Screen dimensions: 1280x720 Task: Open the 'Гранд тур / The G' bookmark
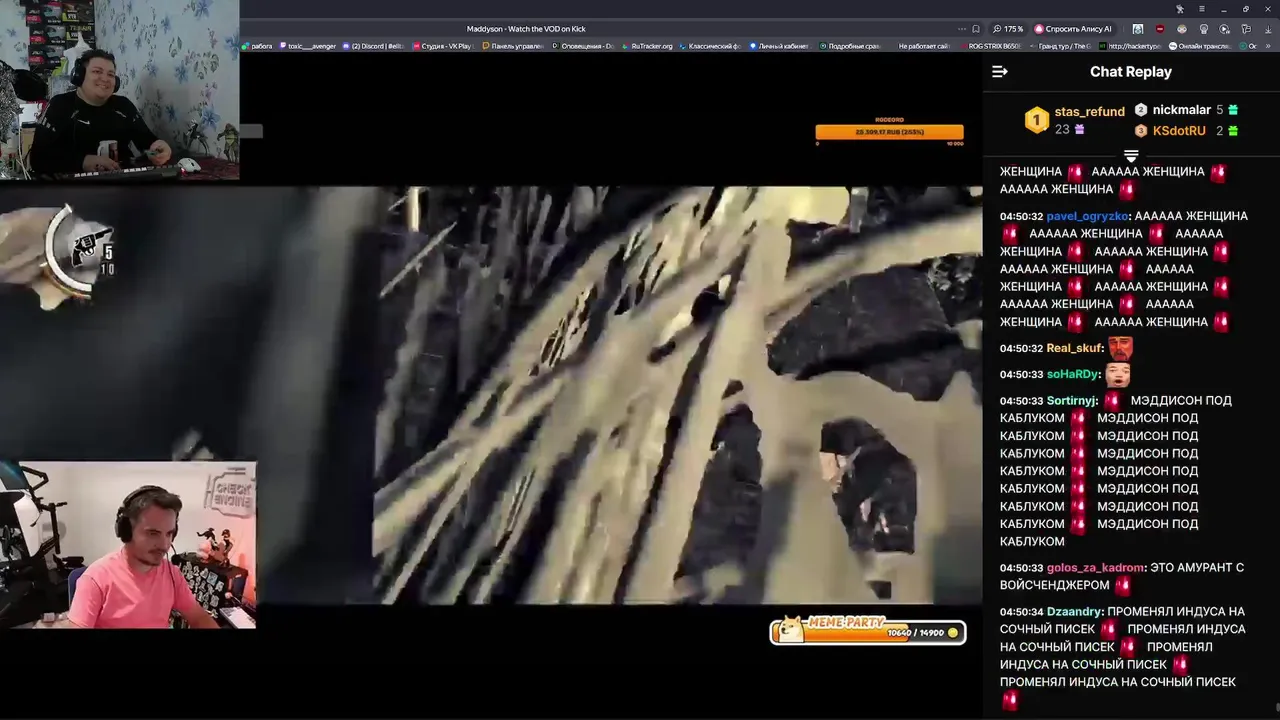(1059, 46)
